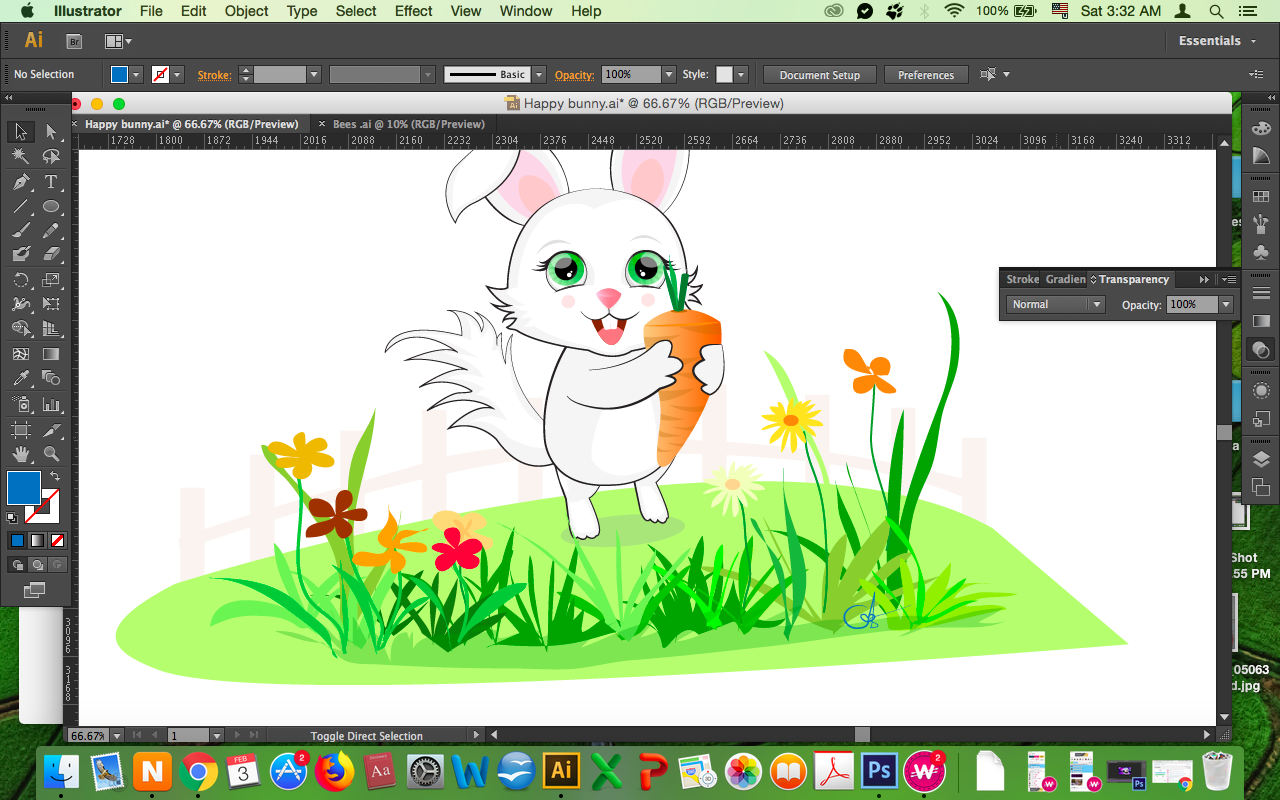Open Adobe Bridge via Br icon
Viewport: 1280px width, 800px height.
click(74, 41)
